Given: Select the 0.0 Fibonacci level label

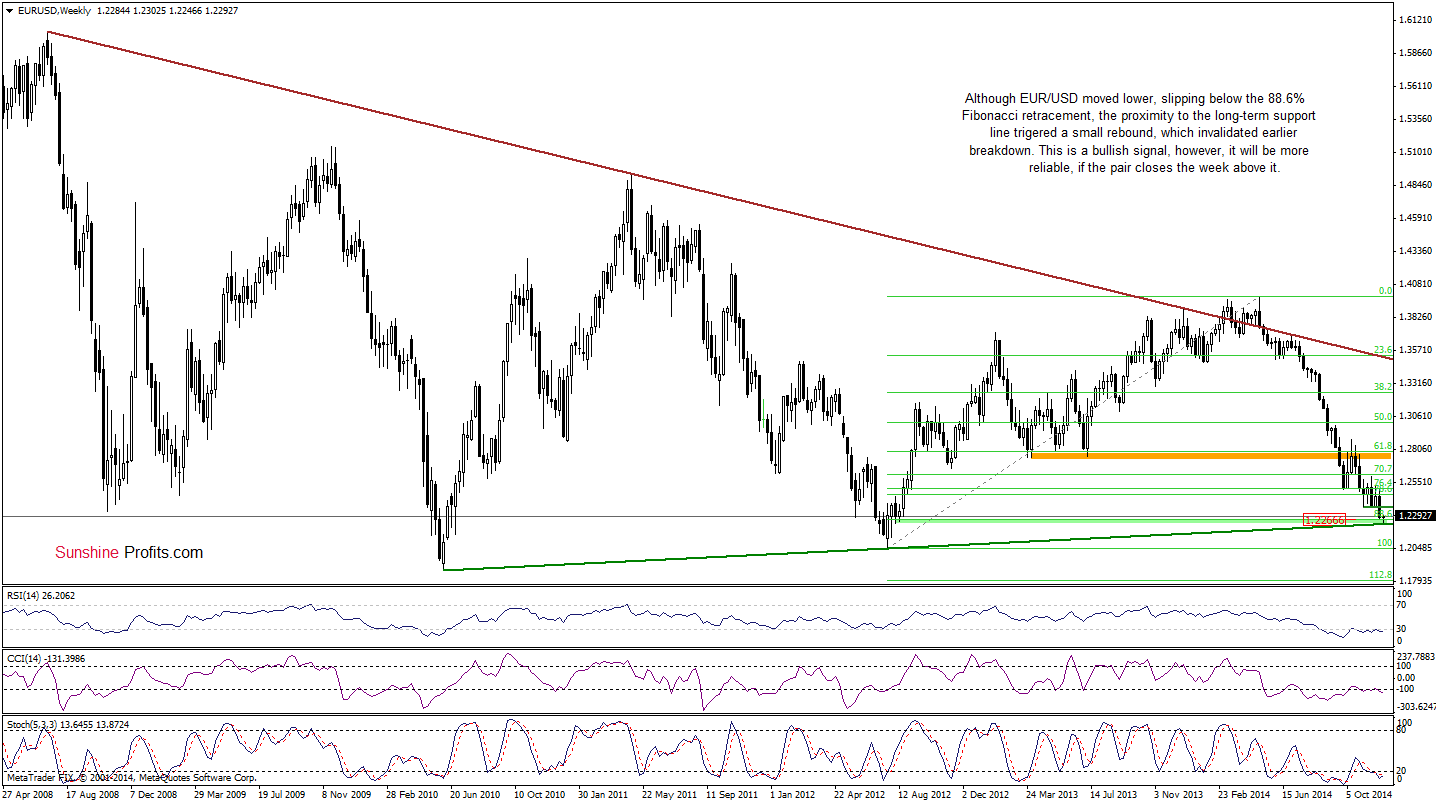Looking at the screenshot, I should (1385, 290).
